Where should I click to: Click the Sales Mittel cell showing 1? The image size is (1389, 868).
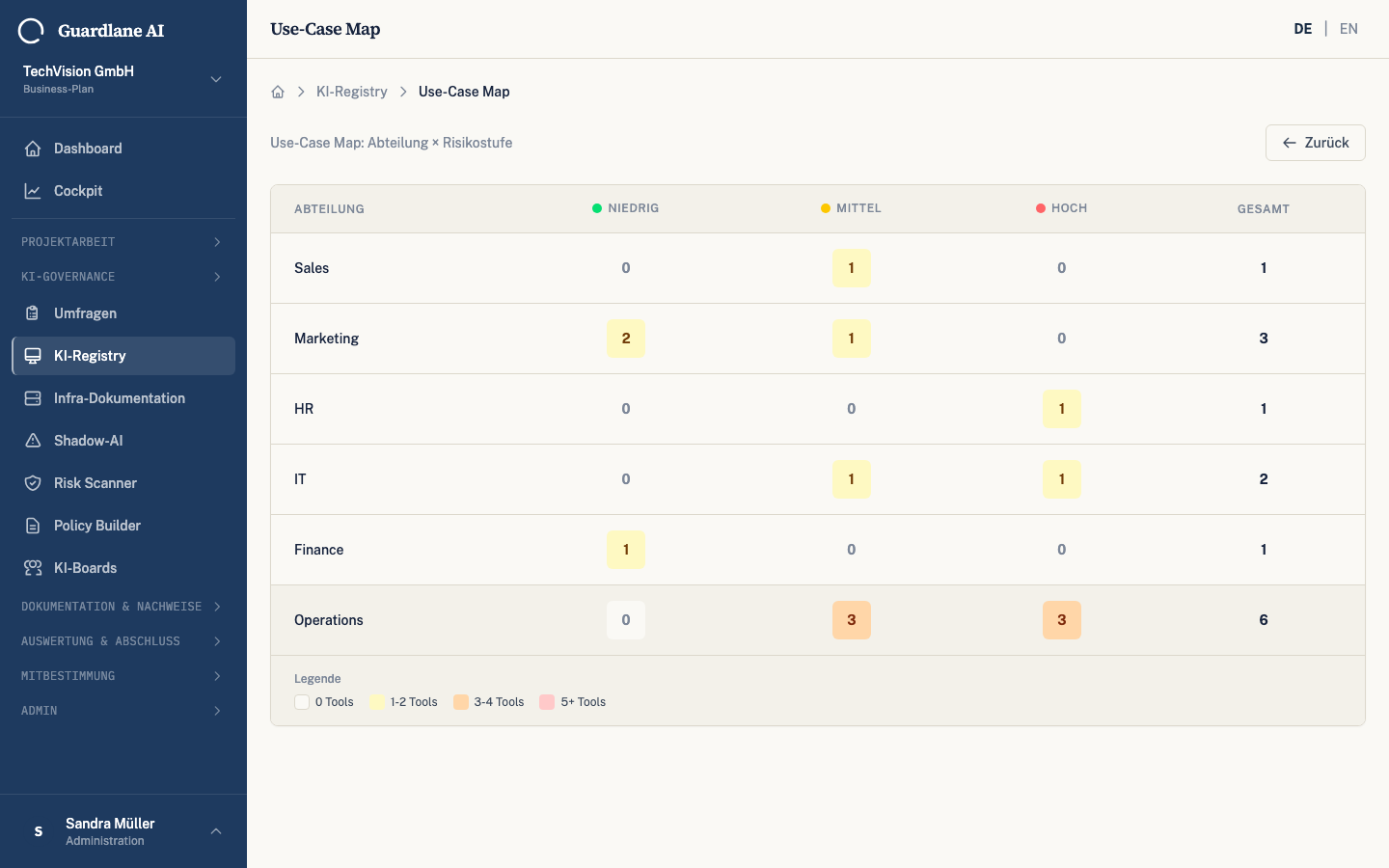pos(852,268)
